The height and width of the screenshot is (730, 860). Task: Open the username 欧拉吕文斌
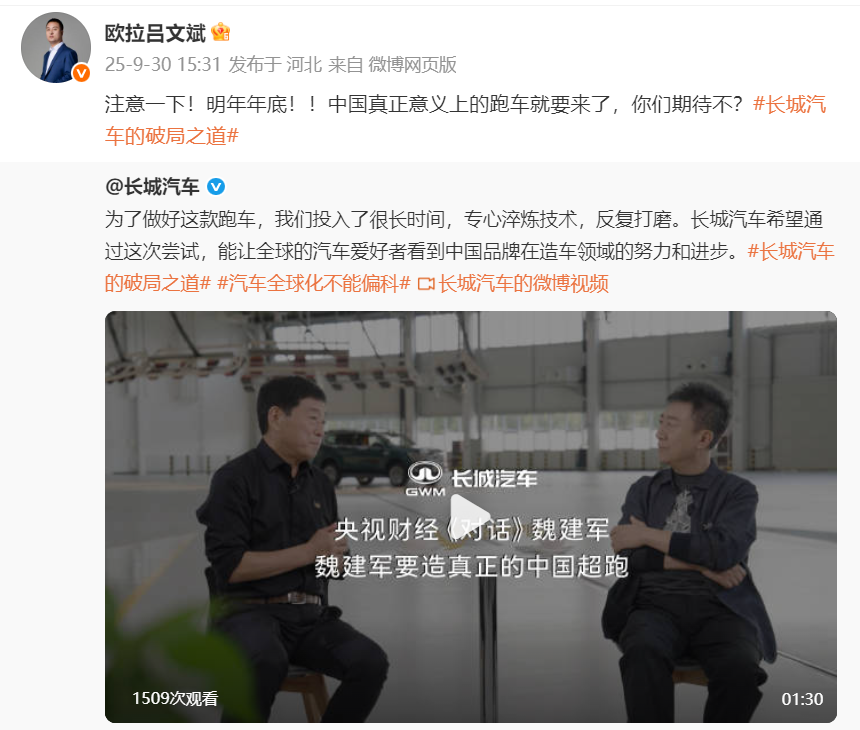pos(155,33)
